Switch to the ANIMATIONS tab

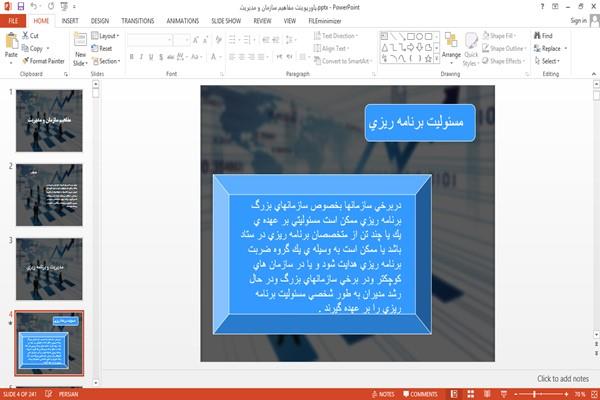(x=183, y=21)
